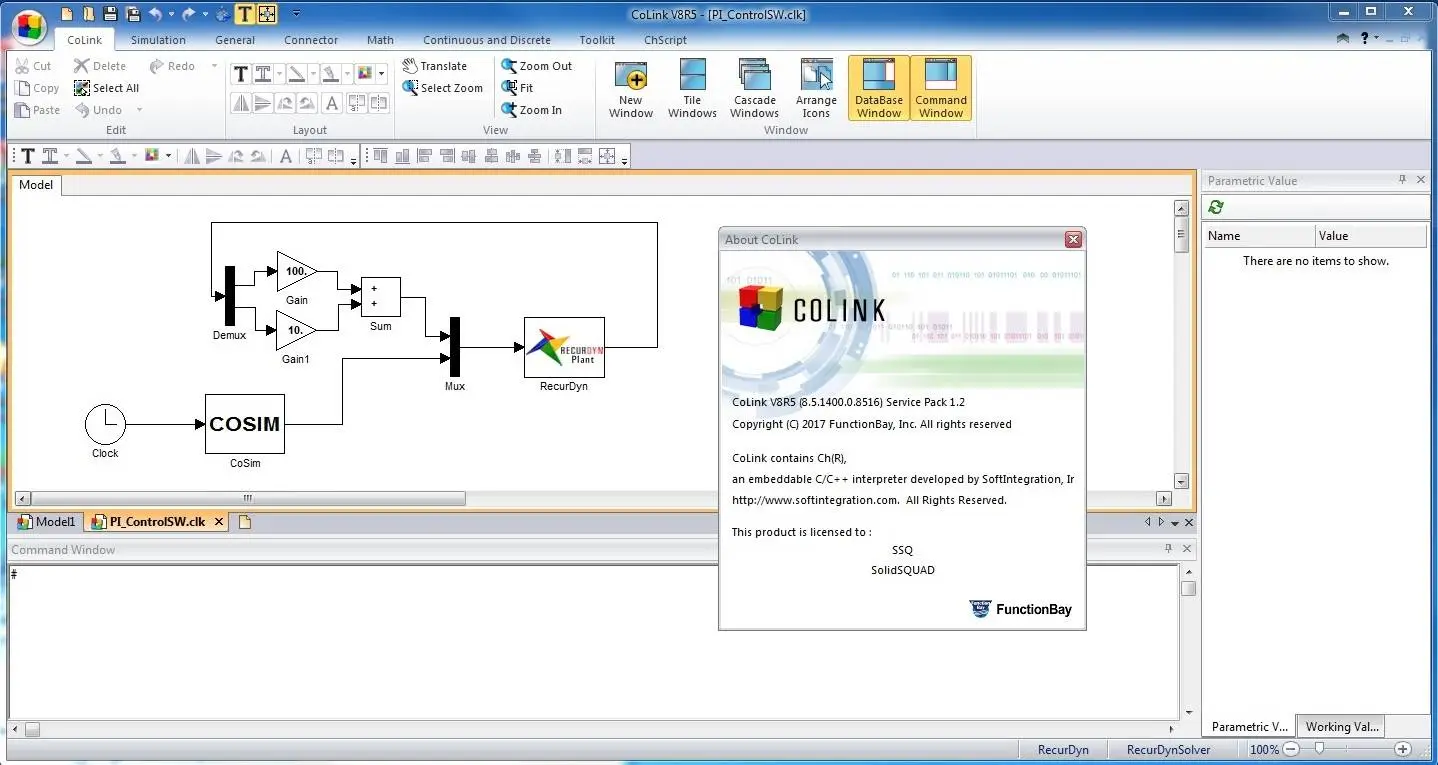The width and height of the screenshot is (1438, 765).
Task: Select the Gain triangle block labeled 100.
Action: click(296, 271)
